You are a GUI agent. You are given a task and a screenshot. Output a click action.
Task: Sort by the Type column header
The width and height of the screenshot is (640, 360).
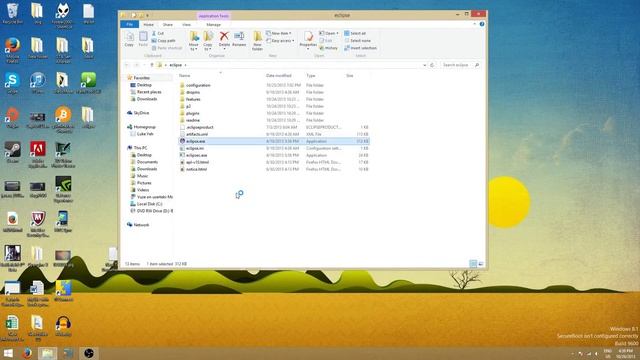(x=311, y=76)
